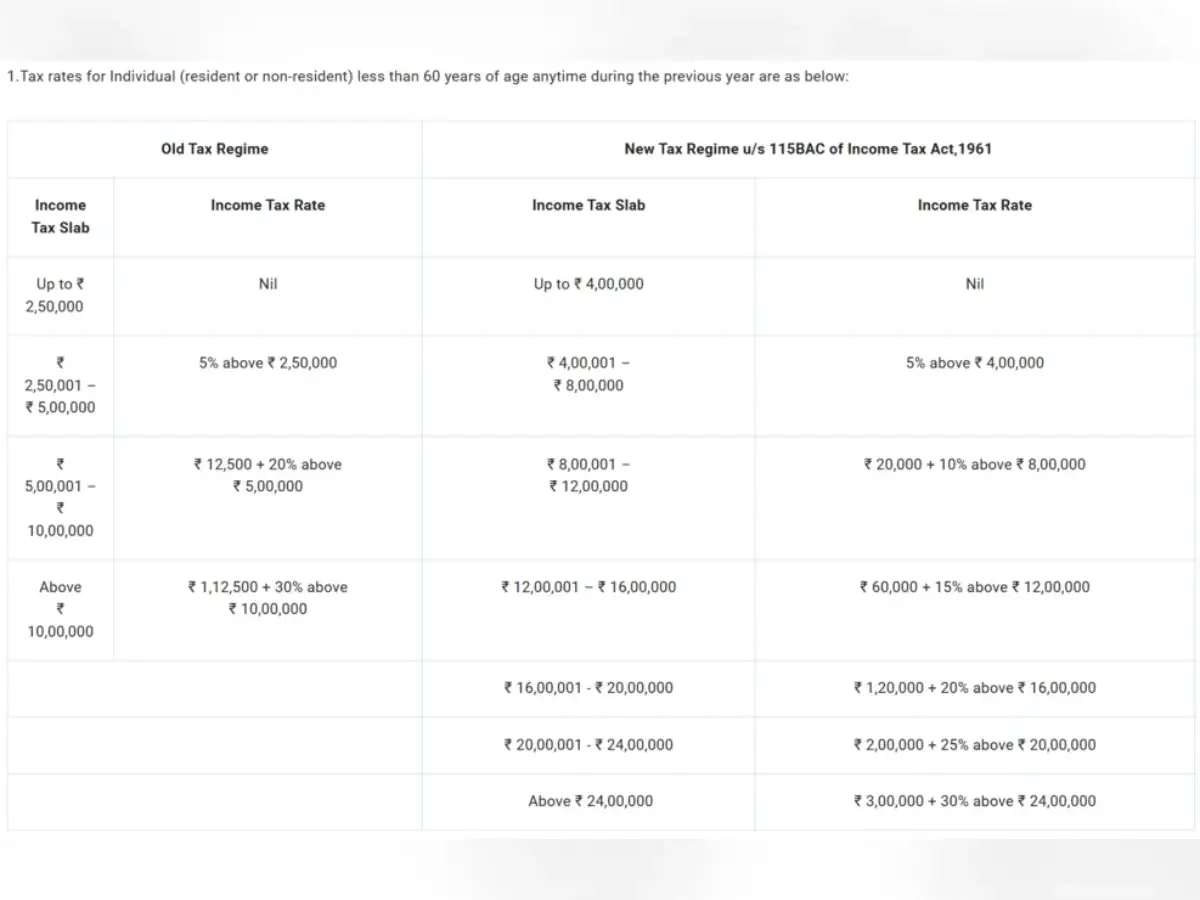The height and width of the screenshot is (900, 1200).
Task: Select the Above ₹ 24,00,000 slab cell
Action: 588,801
